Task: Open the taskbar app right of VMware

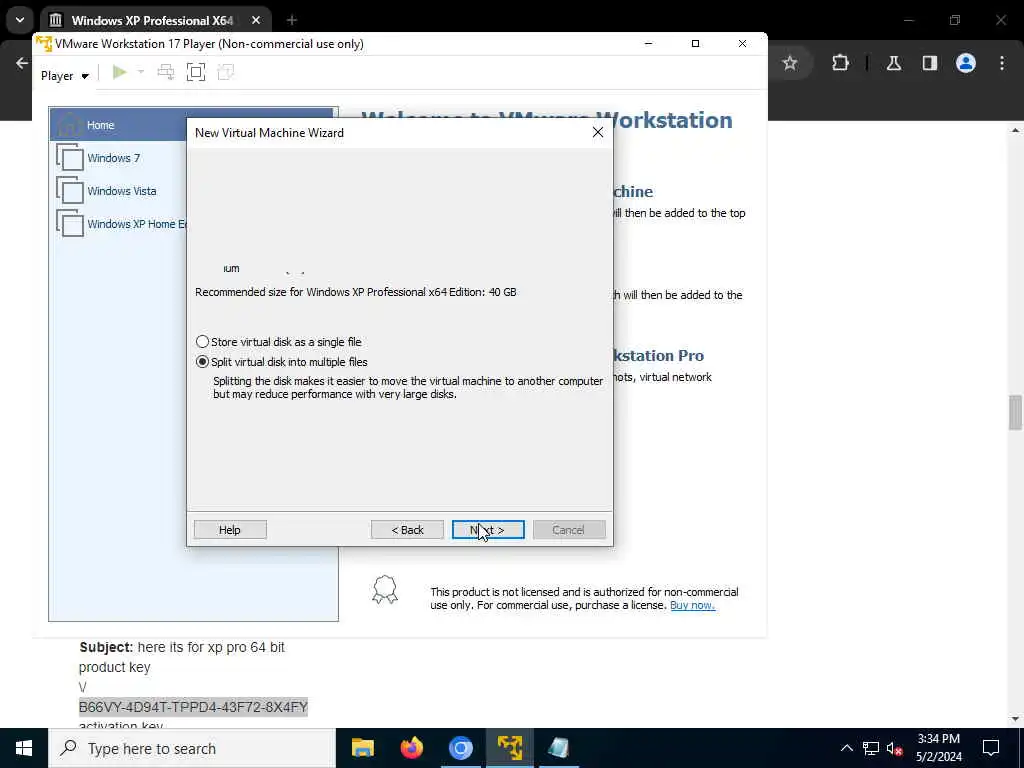Action: pyautogui.click(x=558, y=748)
